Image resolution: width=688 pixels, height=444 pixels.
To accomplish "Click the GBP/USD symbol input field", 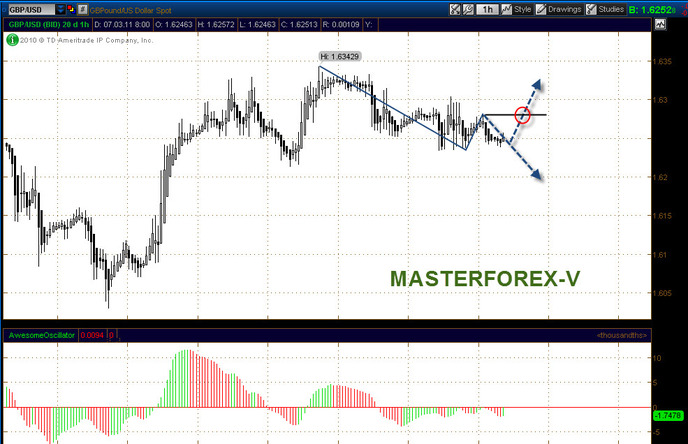I will 31,9.
